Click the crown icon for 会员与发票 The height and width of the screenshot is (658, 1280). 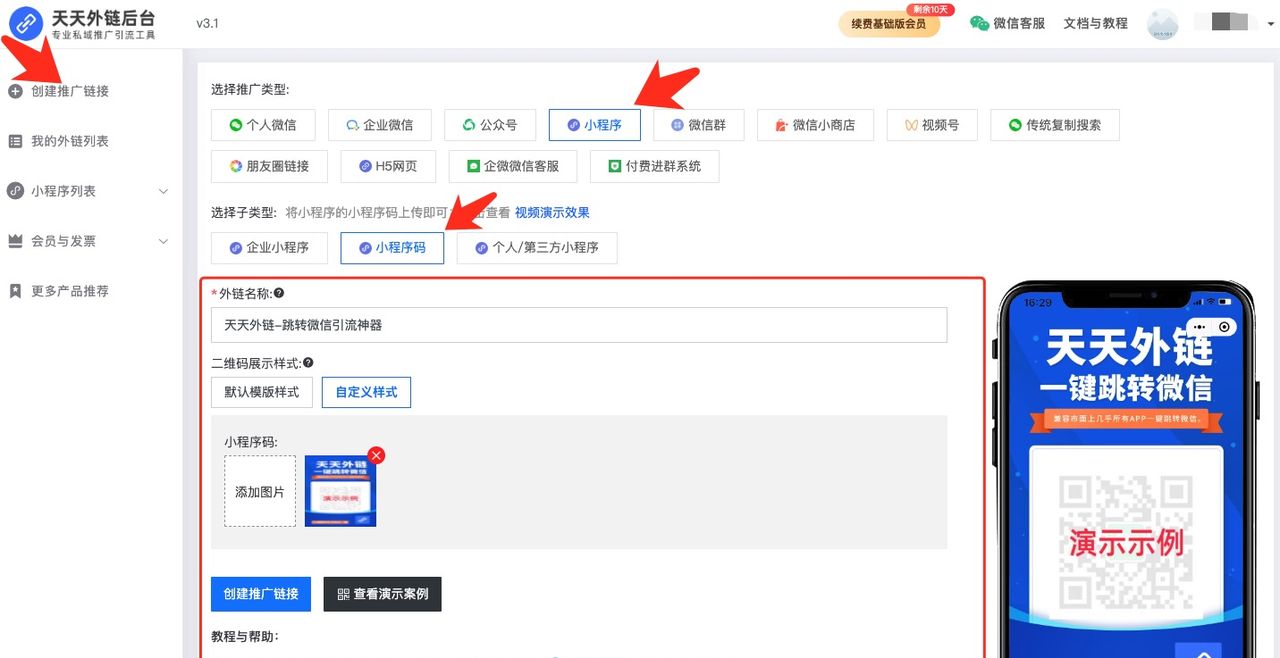pos(14,241)
